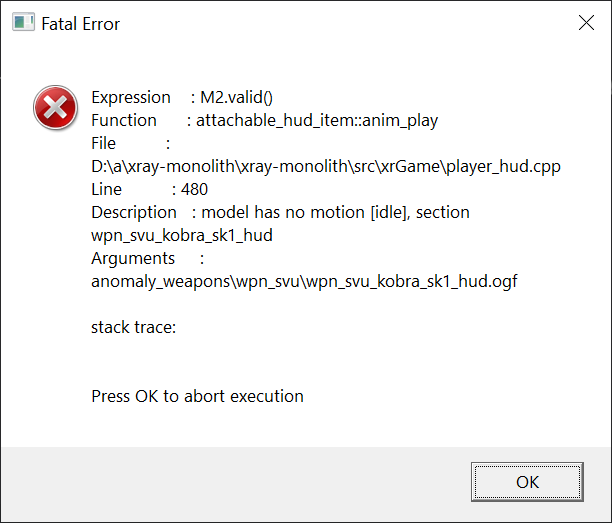Click the "stack trace:" text
Viewport: 612px width, 523px height.
(x=133, y=327)
